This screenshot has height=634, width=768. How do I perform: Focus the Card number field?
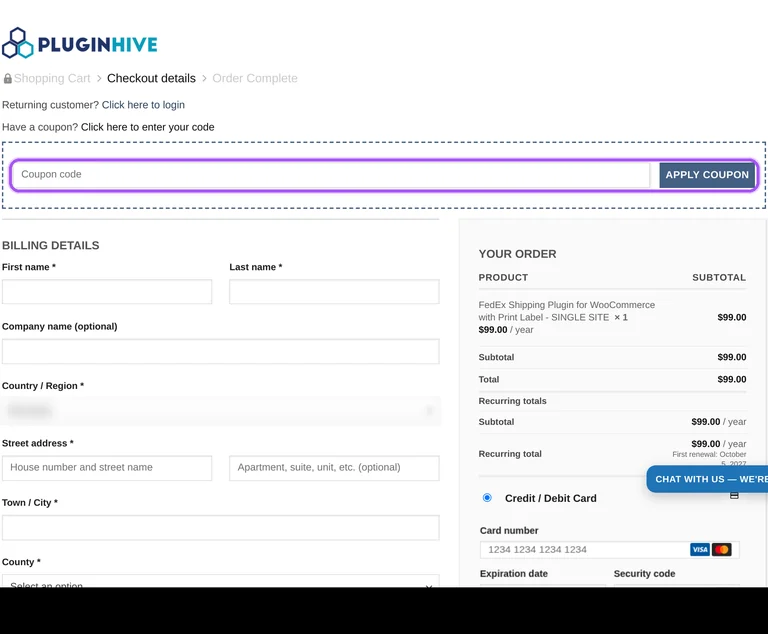585,550
